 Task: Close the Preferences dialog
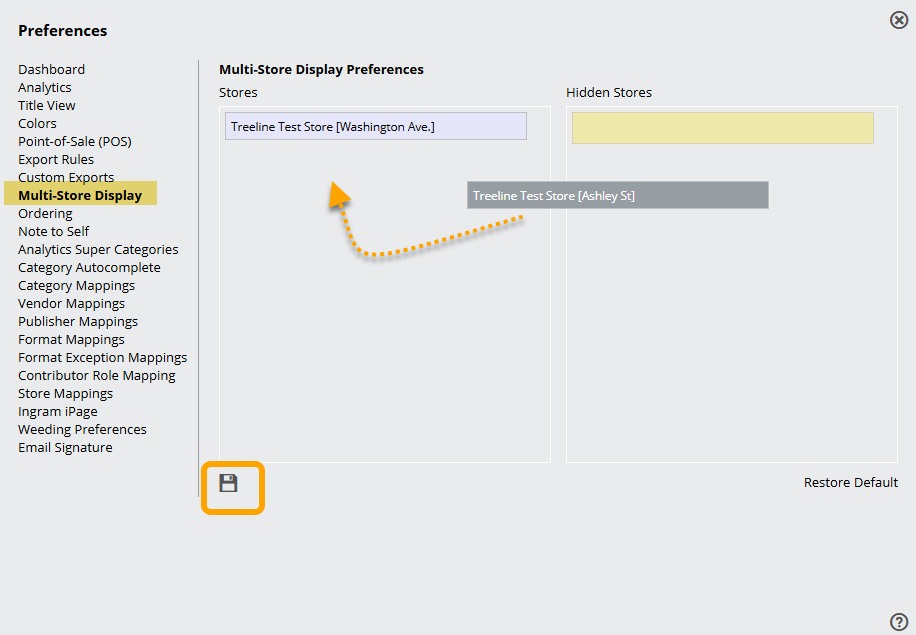pos(899,20)
